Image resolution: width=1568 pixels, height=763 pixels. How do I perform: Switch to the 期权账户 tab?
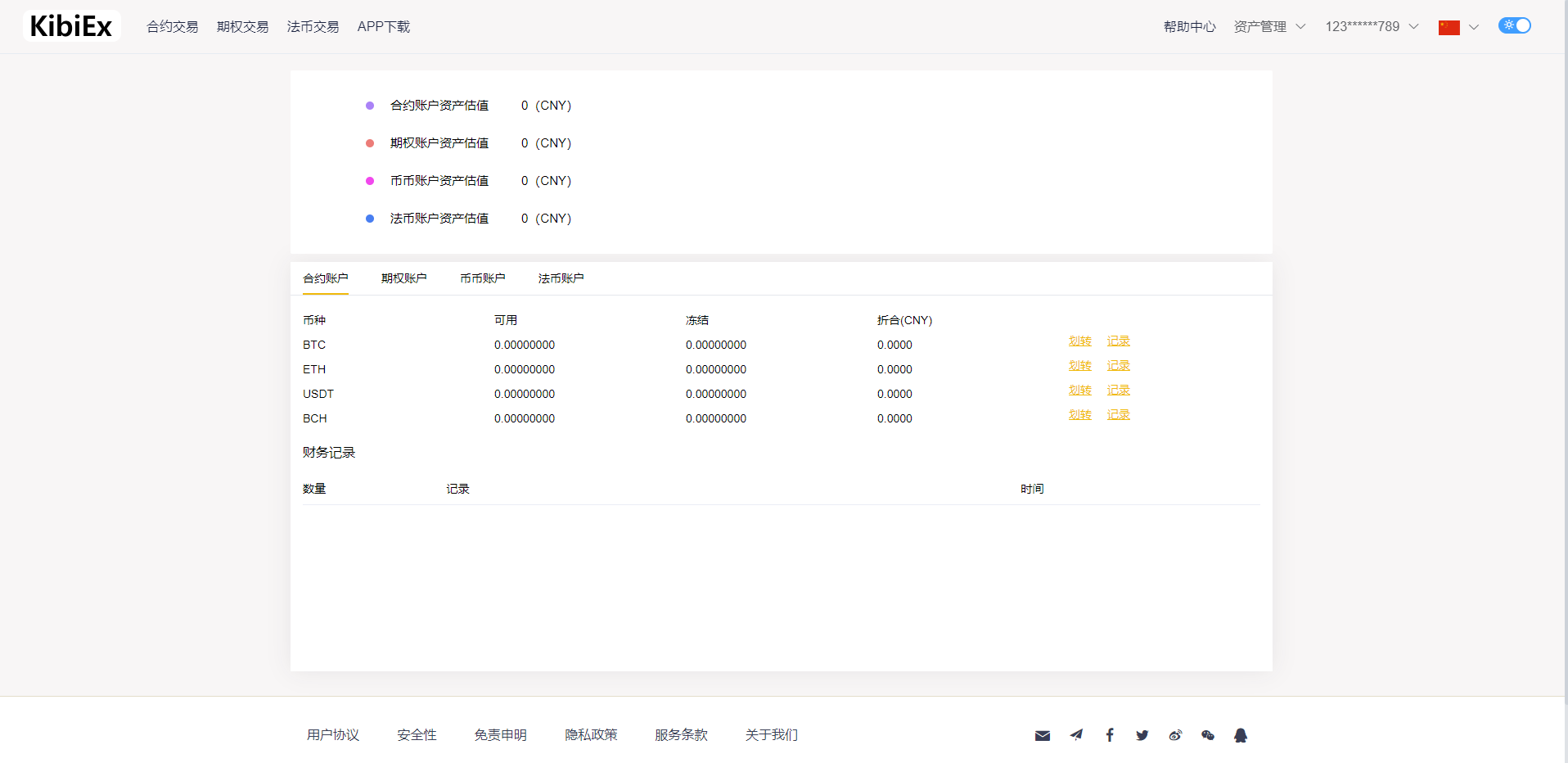(x=403, y=278)
